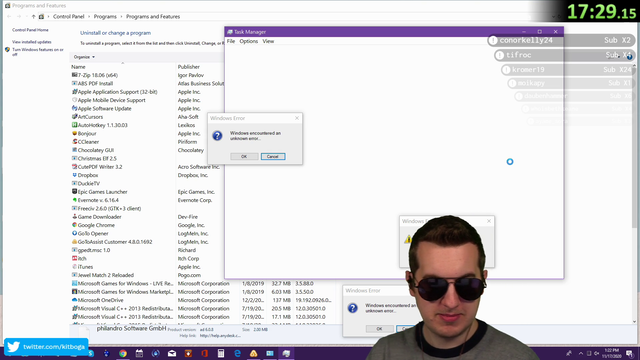Click the question mark icon in upper error dialog
The height and width of the screenshot is (360, 640).
(x=218, y=136)
